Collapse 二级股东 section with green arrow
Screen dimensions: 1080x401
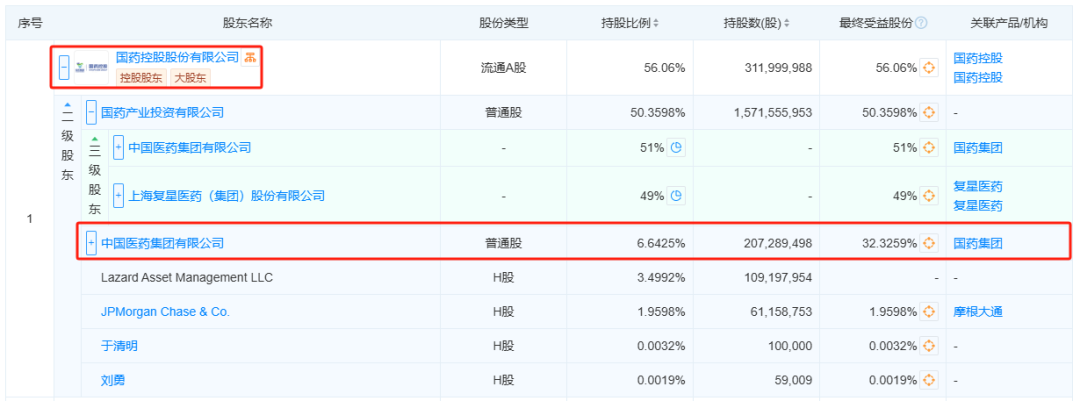(x=68, y=105)
